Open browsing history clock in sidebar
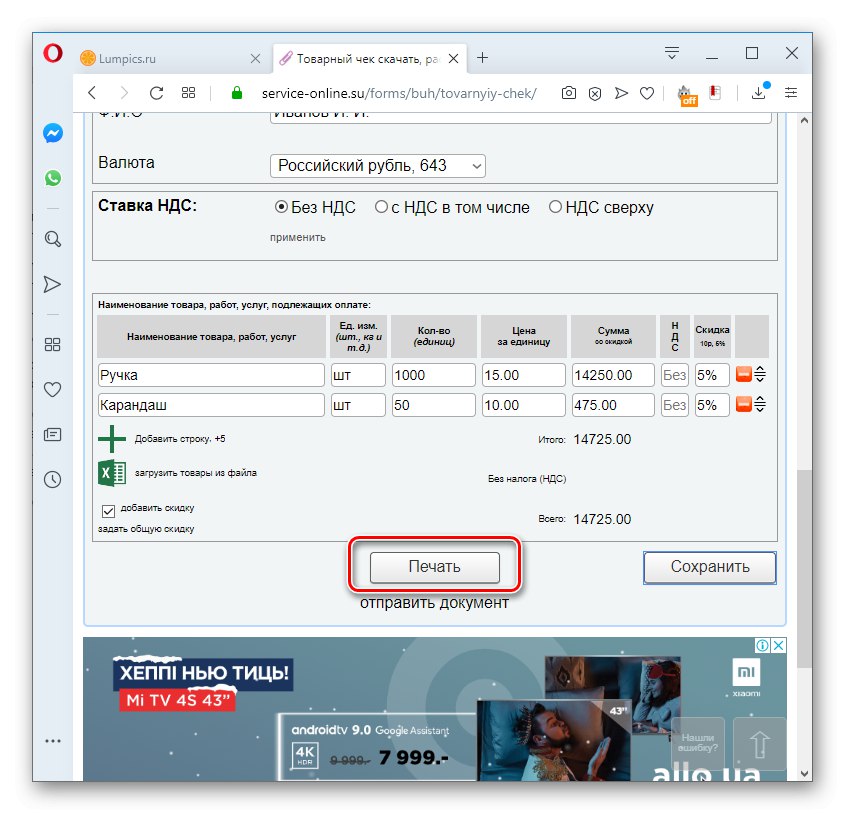The width and height of the screenshot is (845, 814). pos(52,479)
